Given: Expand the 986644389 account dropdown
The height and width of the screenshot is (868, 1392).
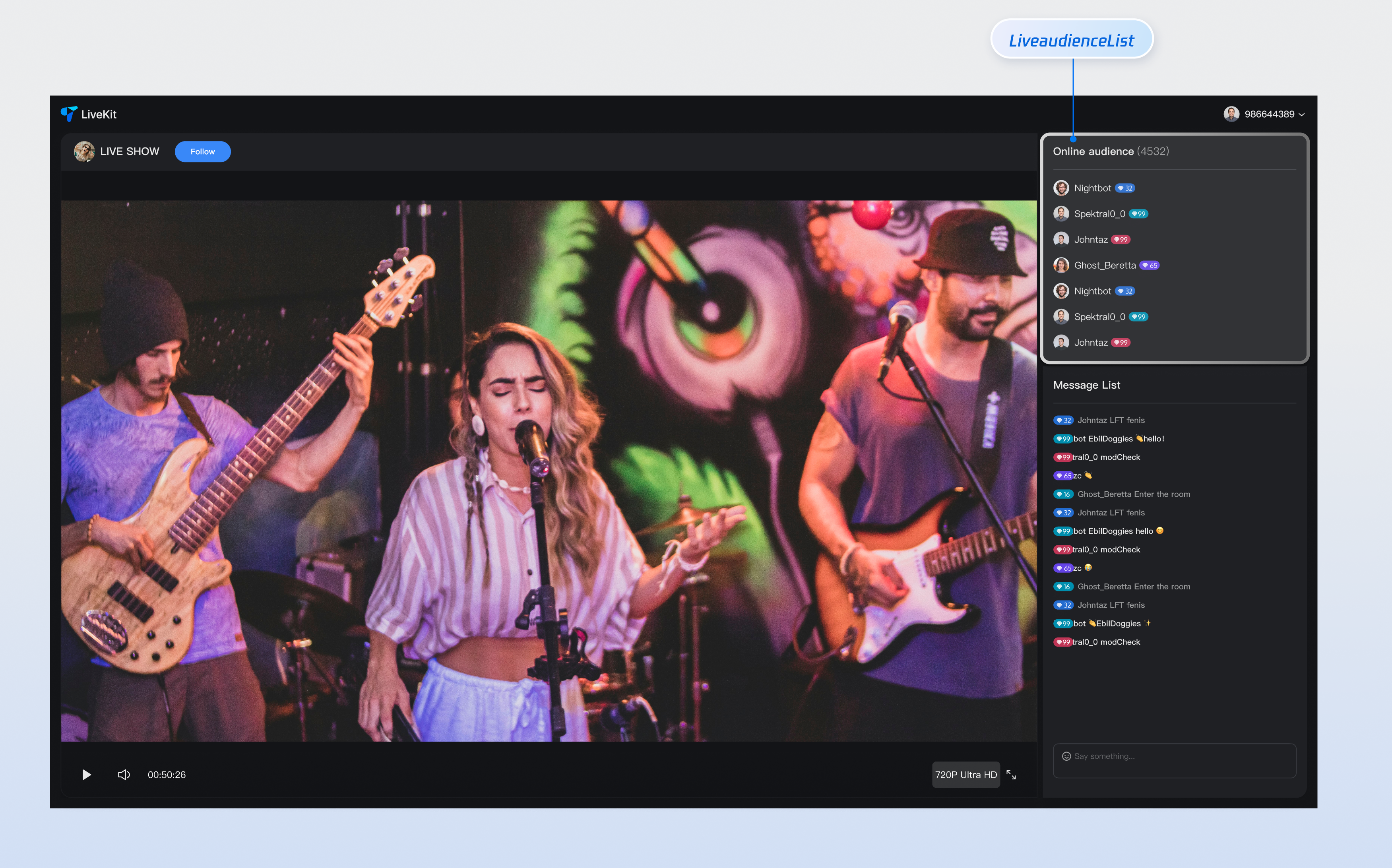Looking at the screenshot, I should click(x=1269, y=114).
